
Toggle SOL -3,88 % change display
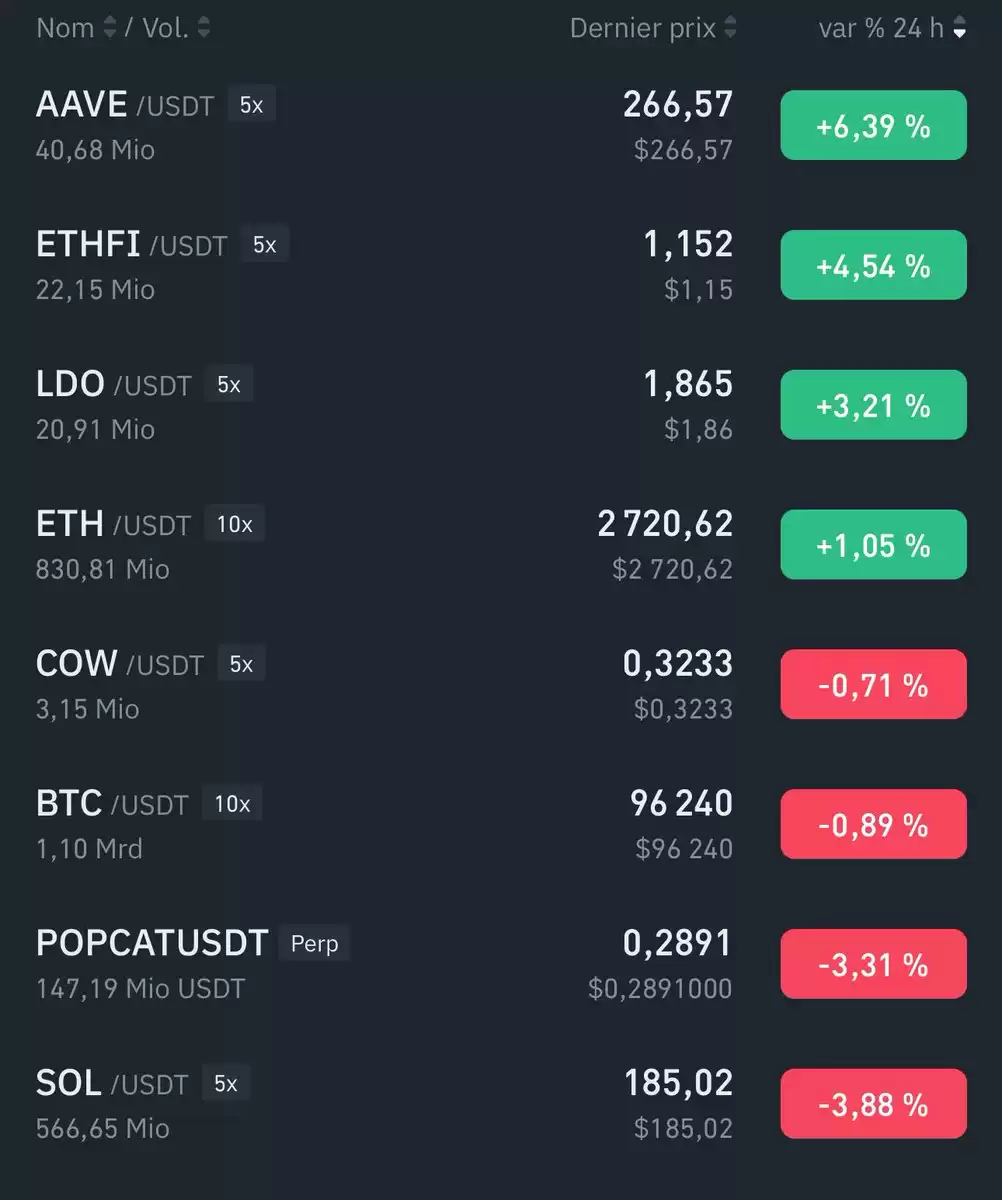873,1104
